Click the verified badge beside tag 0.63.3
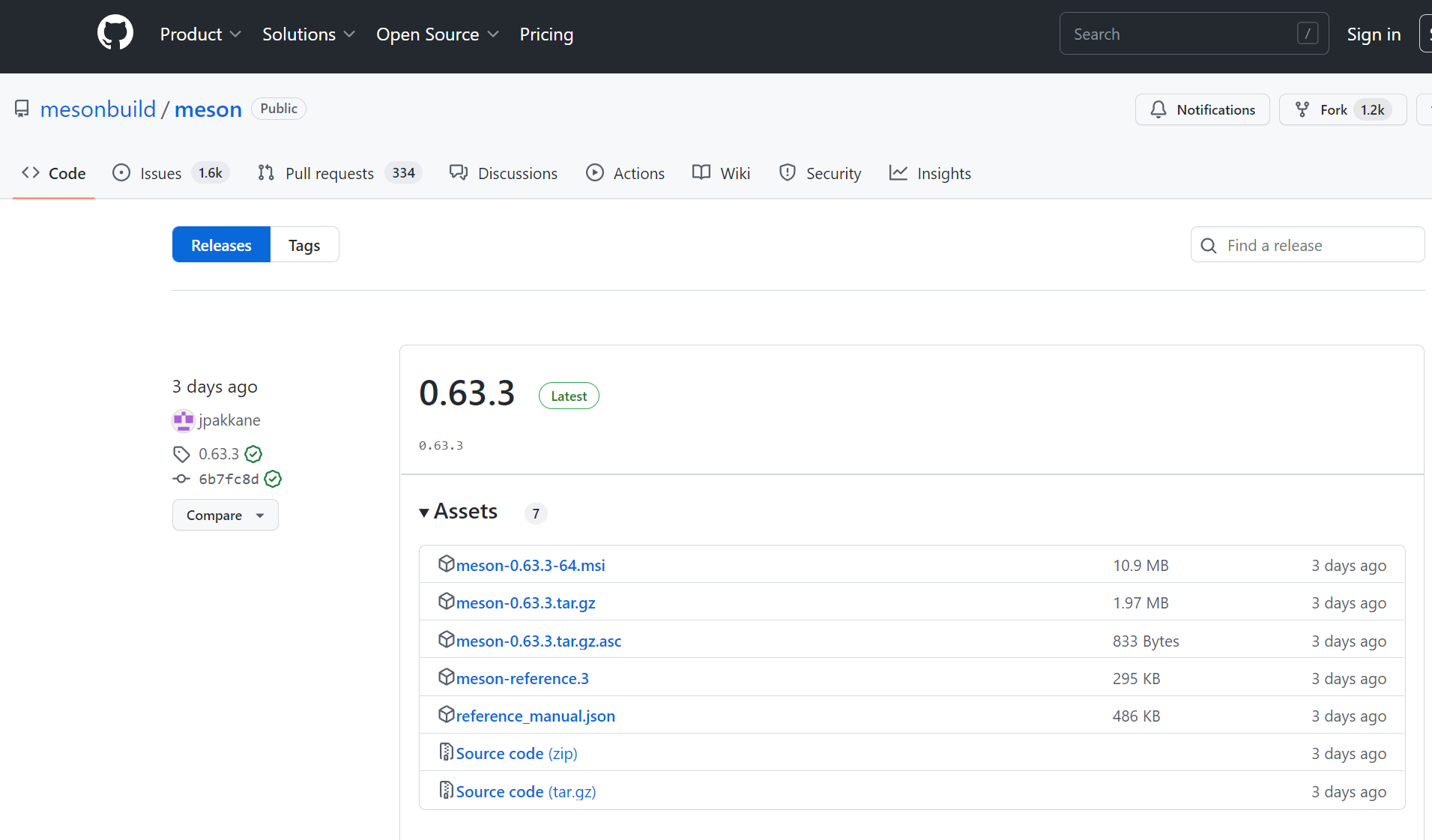 254,454
